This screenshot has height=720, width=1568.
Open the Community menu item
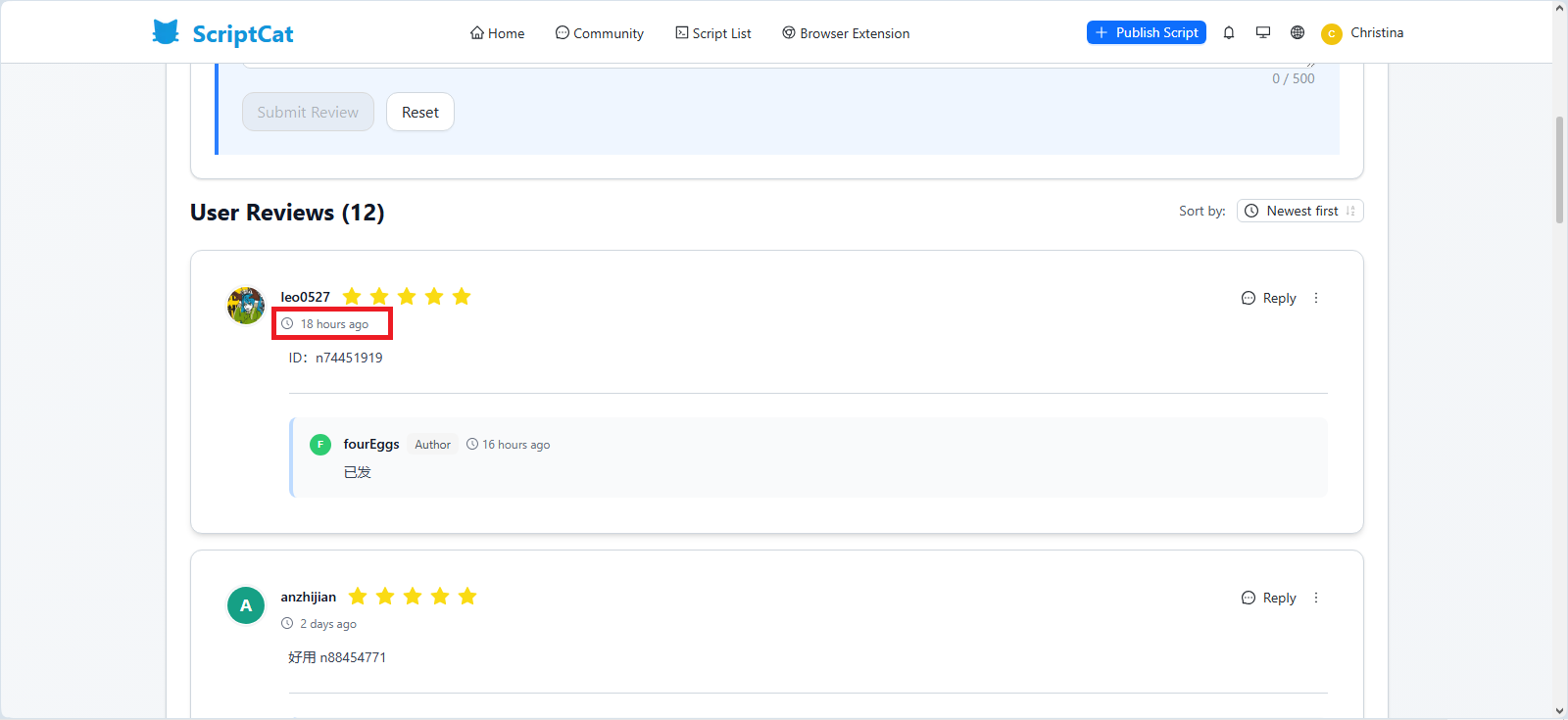(x=600, y=33)
